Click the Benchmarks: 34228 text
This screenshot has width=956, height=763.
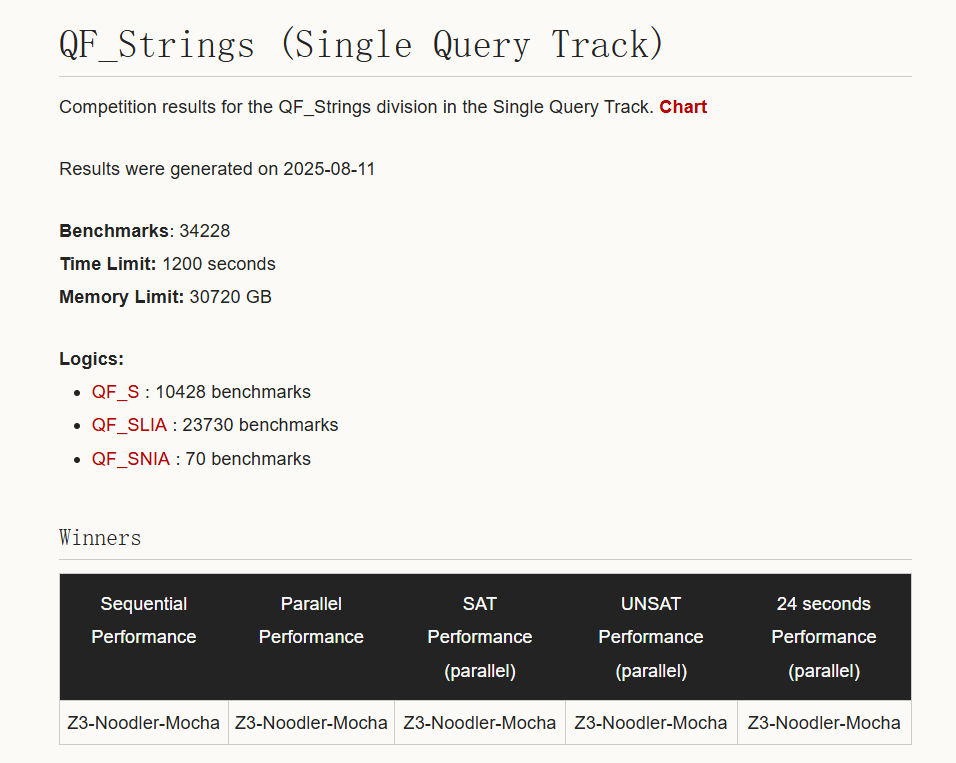[145, 231]
